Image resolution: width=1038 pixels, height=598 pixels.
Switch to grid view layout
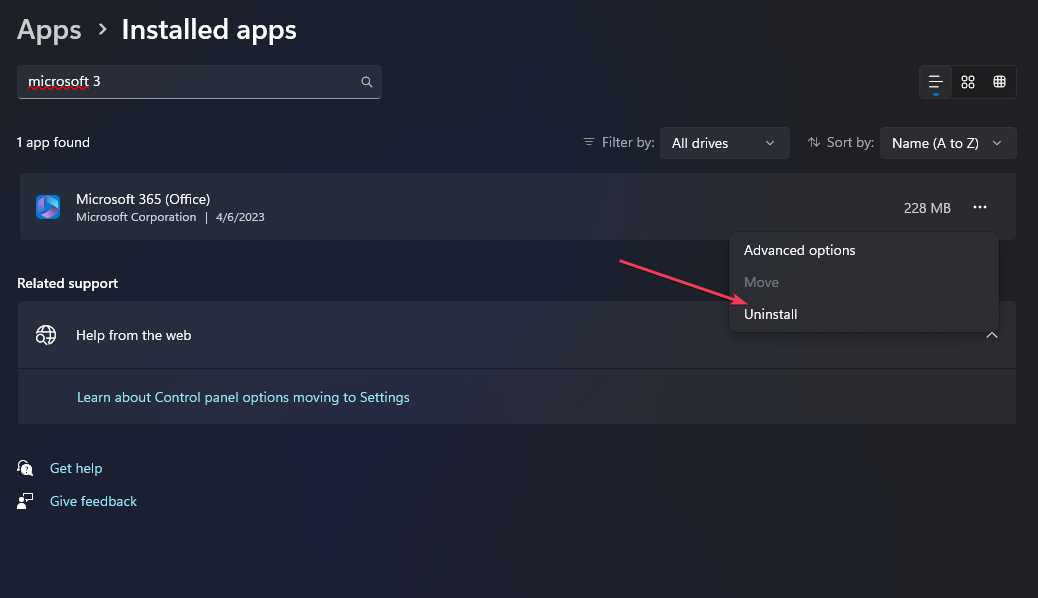coord(968,82)
